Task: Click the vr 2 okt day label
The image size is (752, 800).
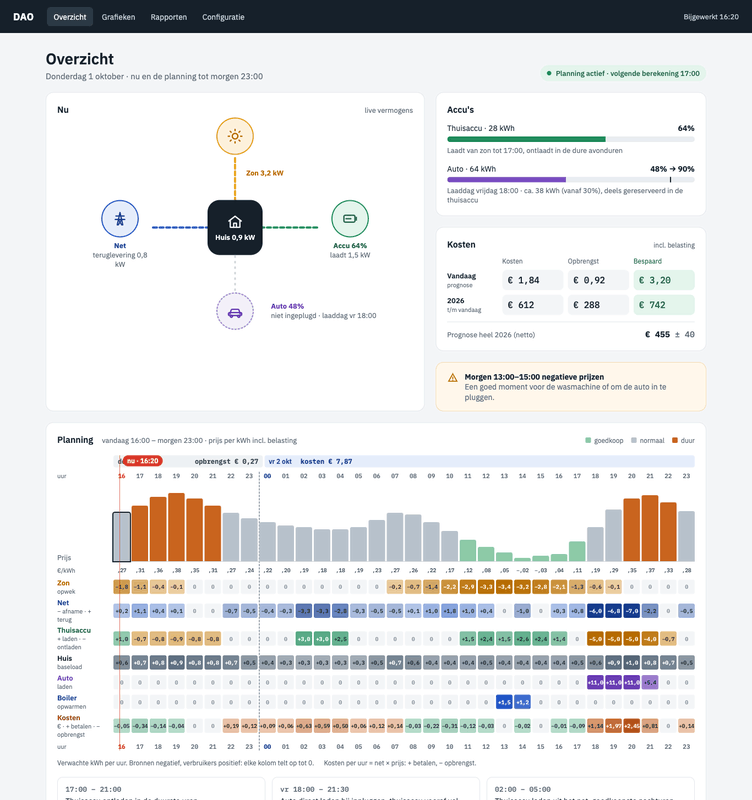Action: point(280,461)
